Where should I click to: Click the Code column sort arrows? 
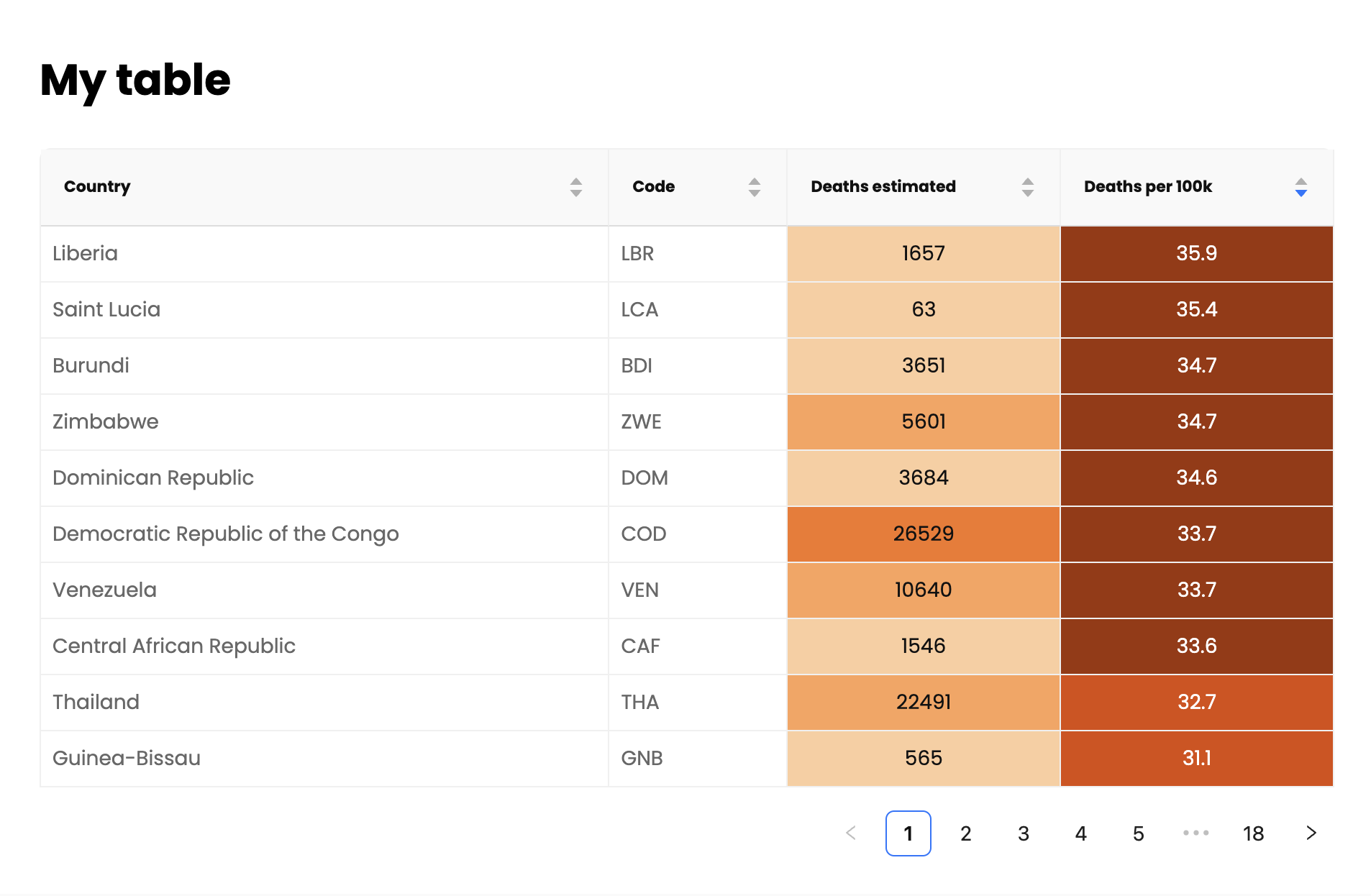point(754,187)
